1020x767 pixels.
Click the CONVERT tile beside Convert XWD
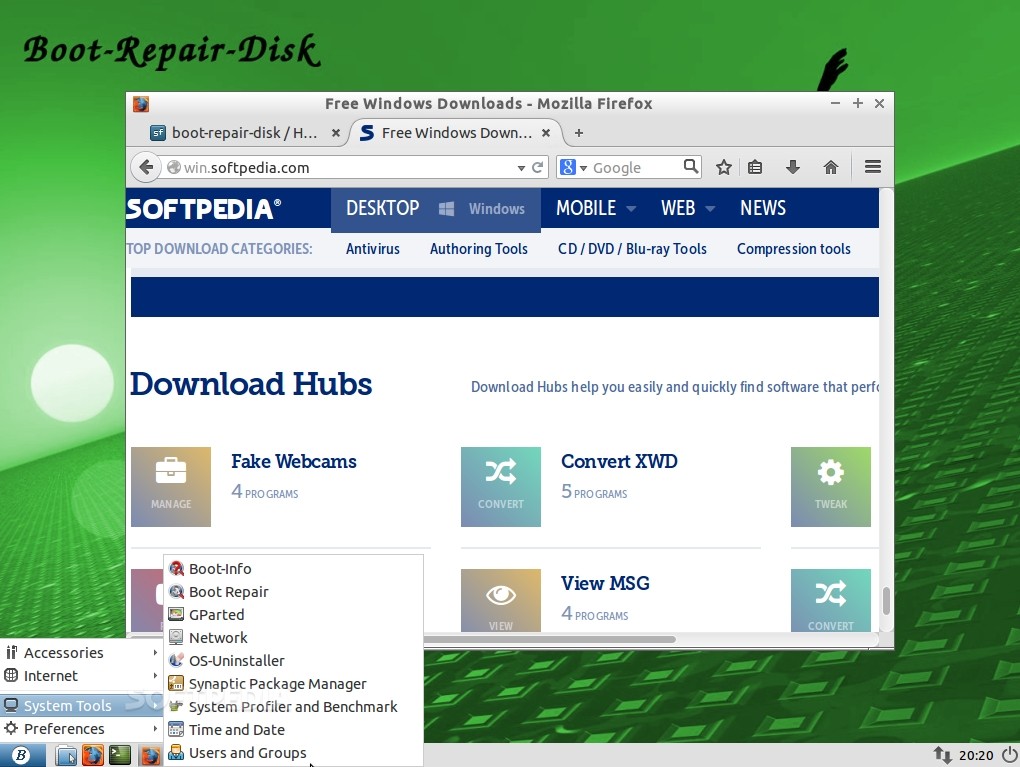[x=500, y=487]
